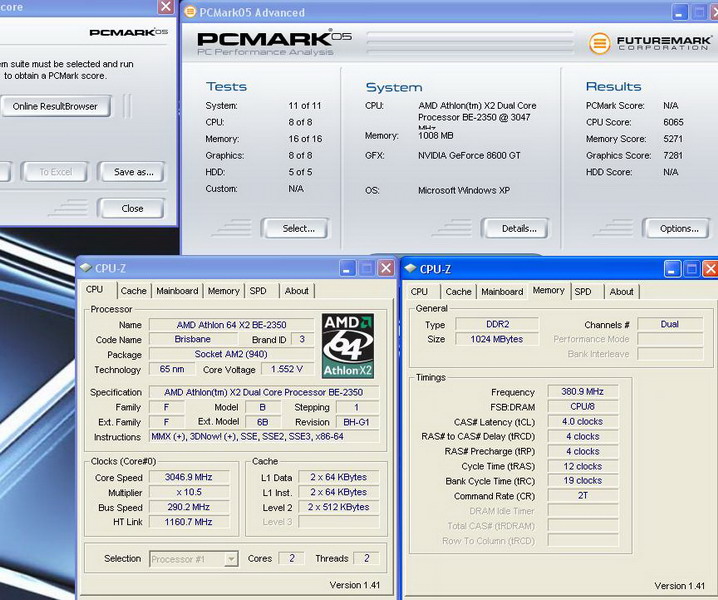The image size is (718, 600).
Task: Open the Online ResultBrowser
Action: click(x=55, y=106)
